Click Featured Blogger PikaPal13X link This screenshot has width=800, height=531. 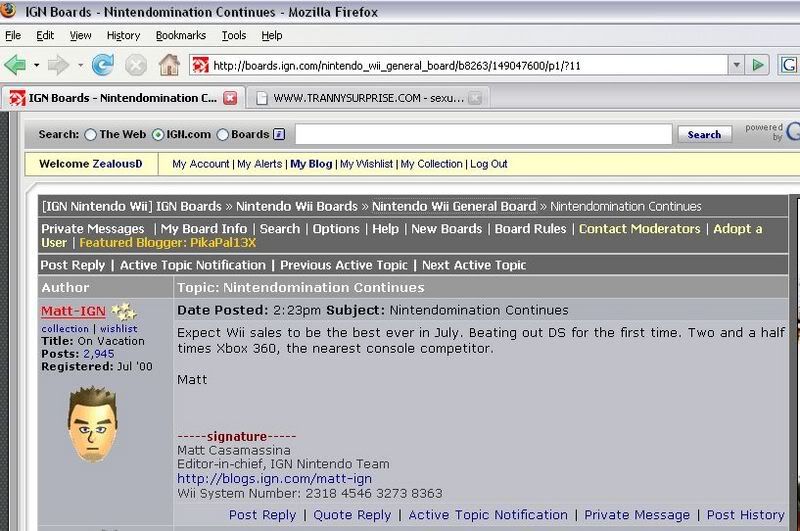[x=167, y=243]
